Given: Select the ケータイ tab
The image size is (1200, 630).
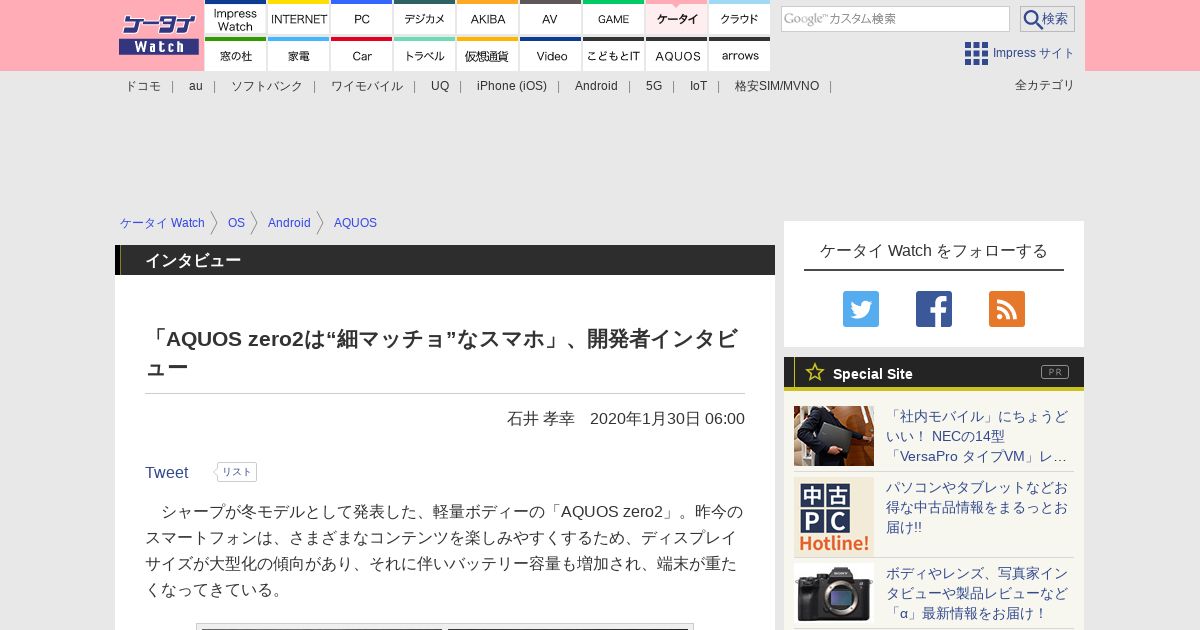Looking at the screenshot, I should pos(677,18).
